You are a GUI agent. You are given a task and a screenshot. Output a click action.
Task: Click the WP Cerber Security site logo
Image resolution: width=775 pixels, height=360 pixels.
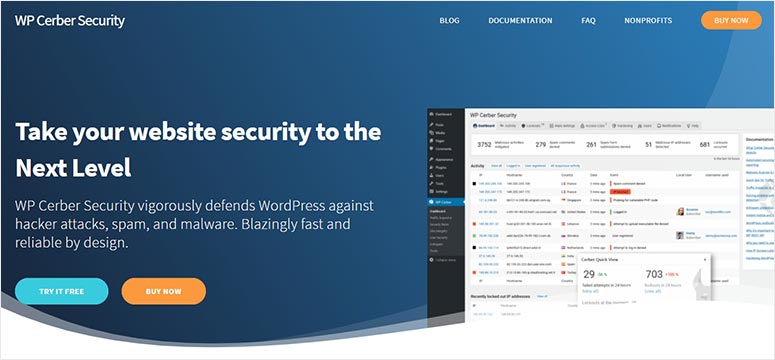coord(70,21)
